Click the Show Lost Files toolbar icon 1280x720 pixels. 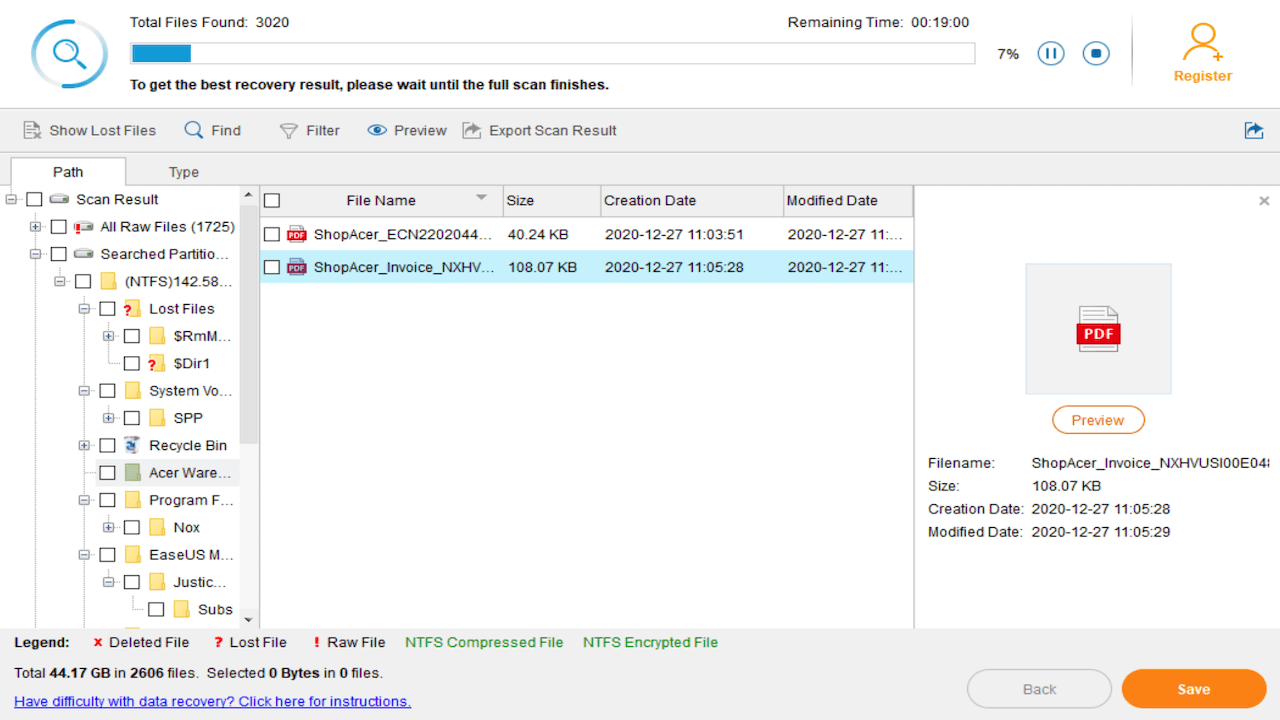tap(32, 130)
